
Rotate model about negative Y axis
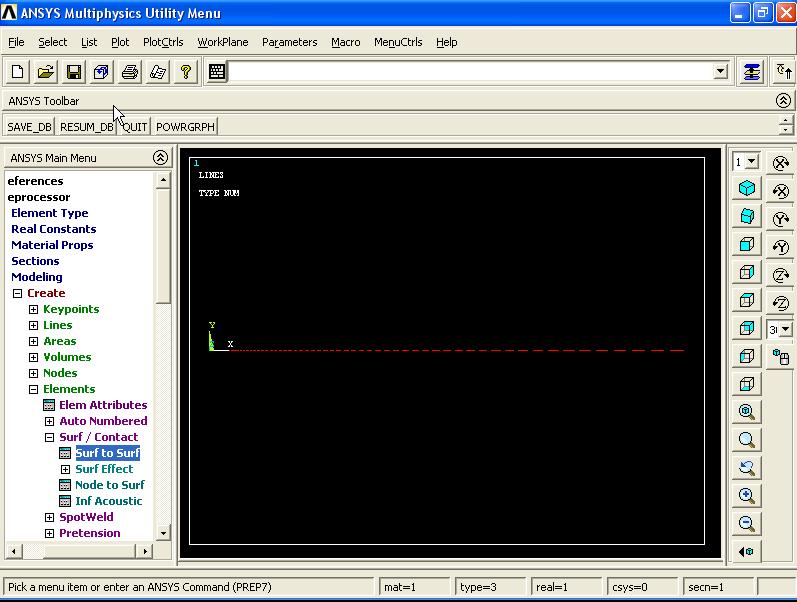pos(780,247)
